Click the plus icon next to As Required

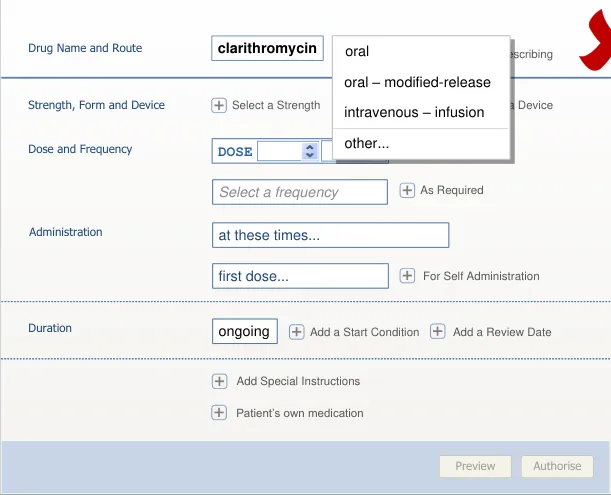[407, 190]
